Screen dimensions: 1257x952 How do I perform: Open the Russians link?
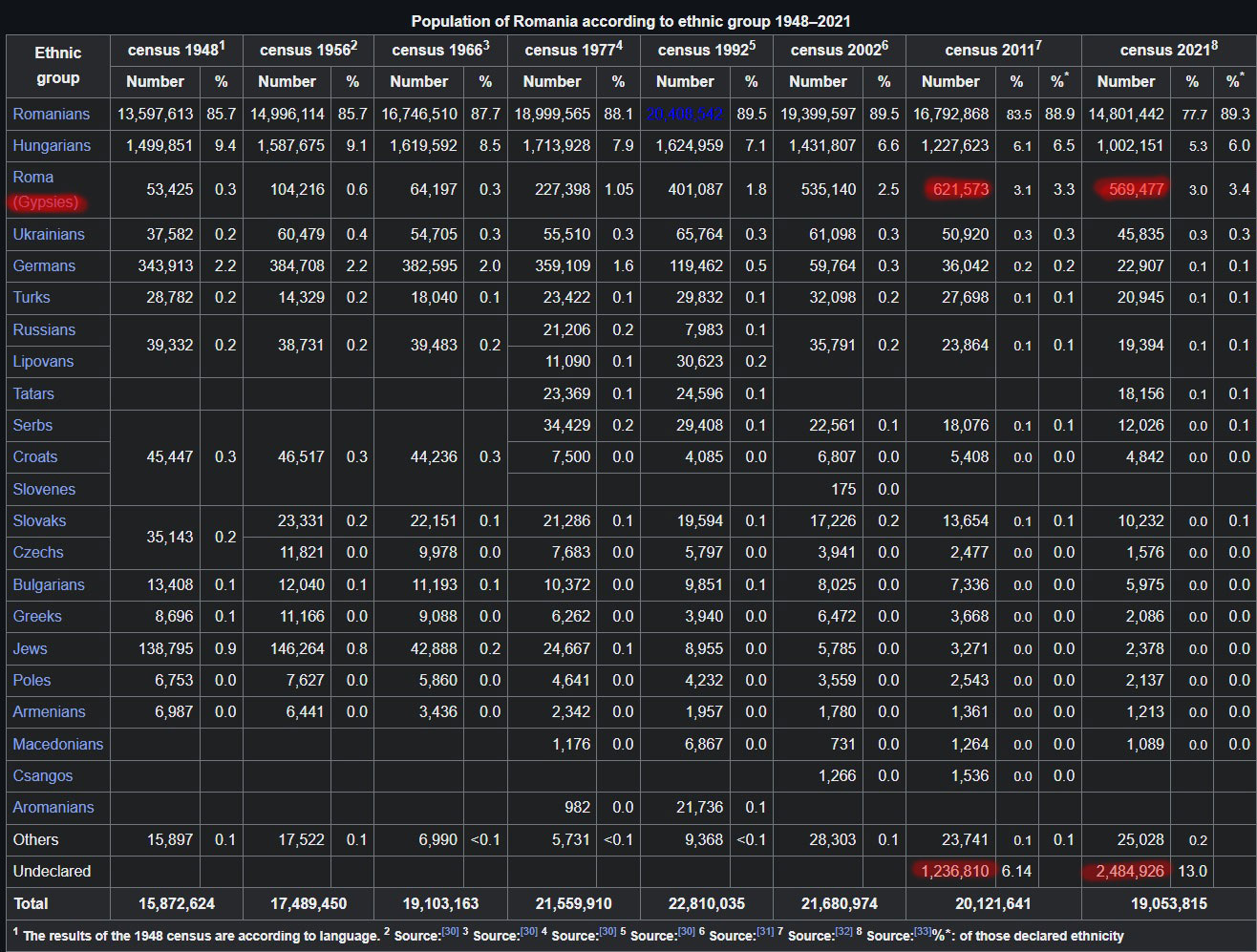44,329
